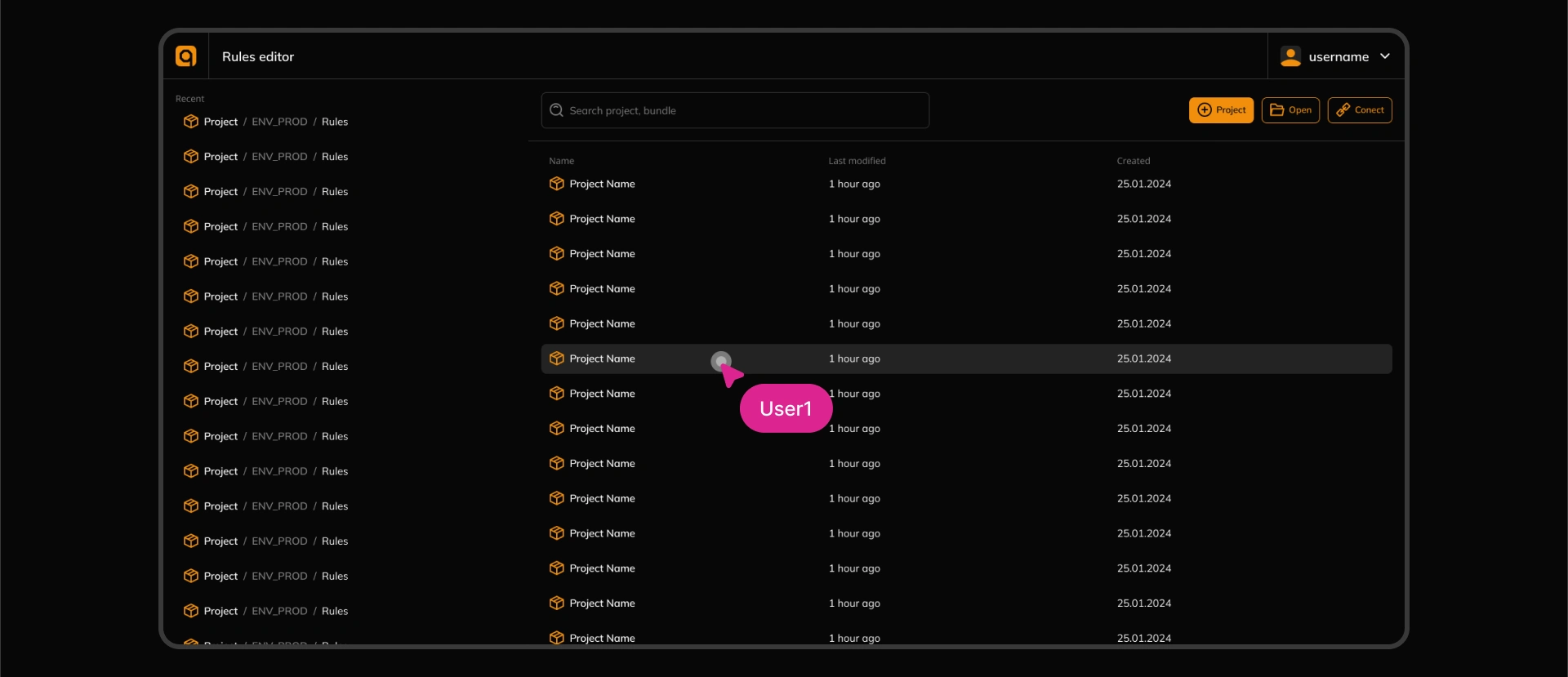This screenshot has width=1568, height=677.
Task: Create a new project with the Project button
Action: (x=1221, y=110)
